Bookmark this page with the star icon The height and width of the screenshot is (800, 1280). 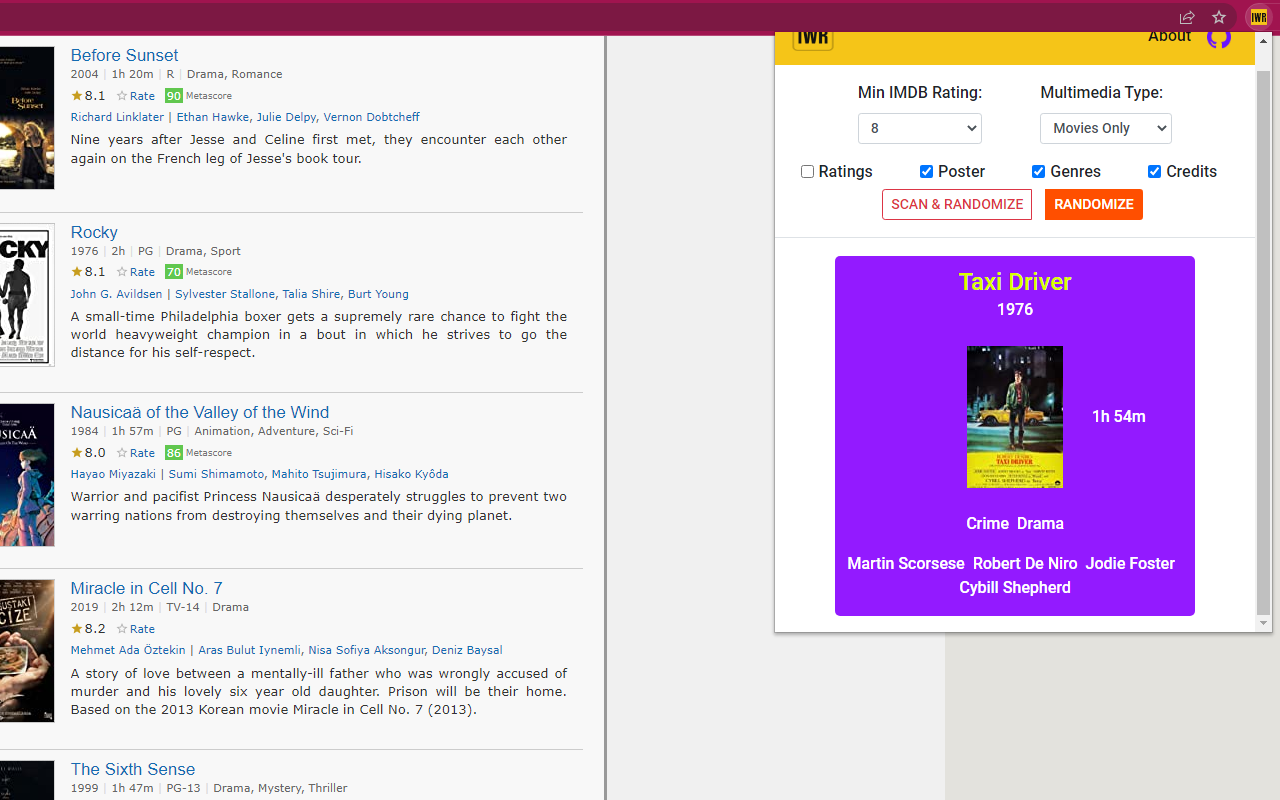1219,17
